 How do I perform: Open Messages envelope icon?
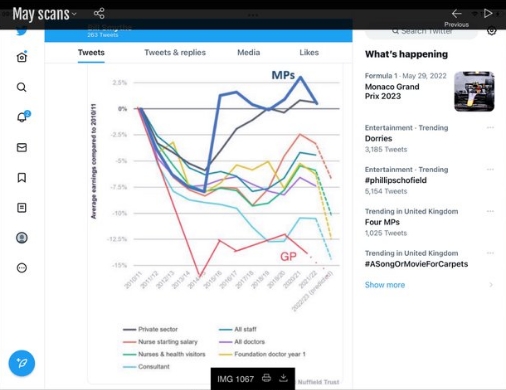pyautogui.click(x=22, y=147)
